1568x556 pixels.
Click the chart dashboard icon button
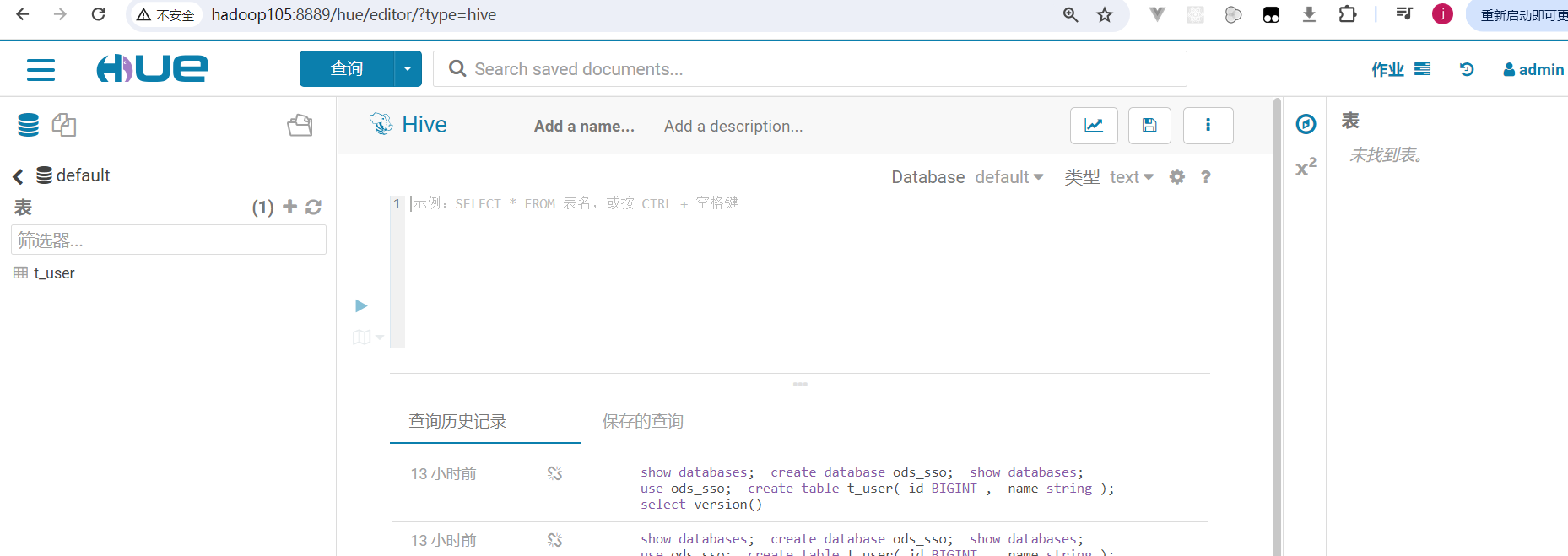click(x=1094, y=126)
